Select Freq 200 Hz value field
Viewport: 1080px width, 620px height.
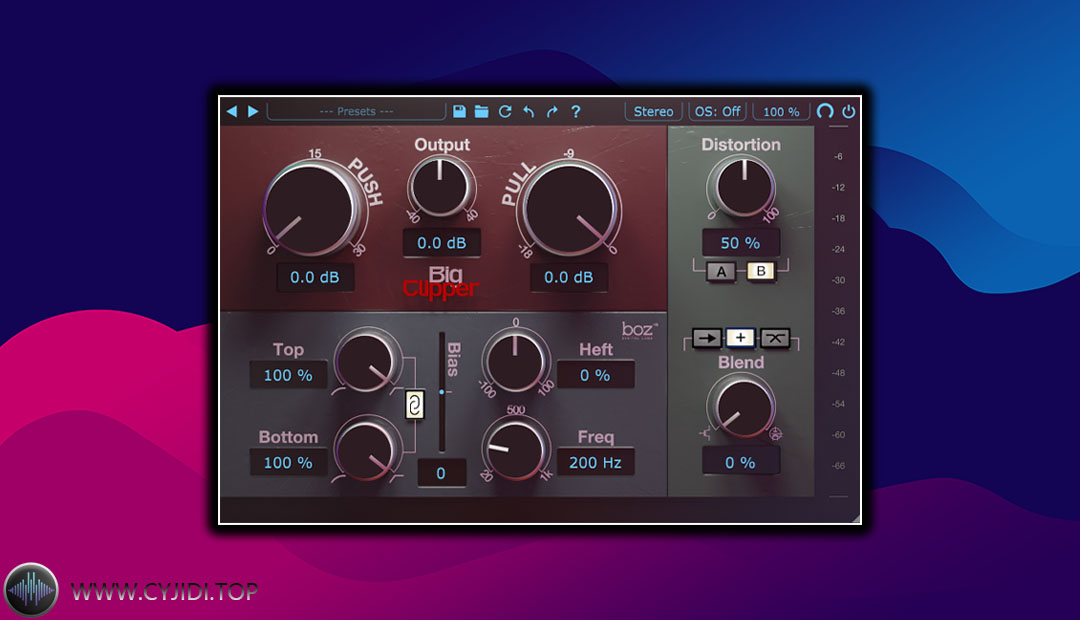point(595,462)
